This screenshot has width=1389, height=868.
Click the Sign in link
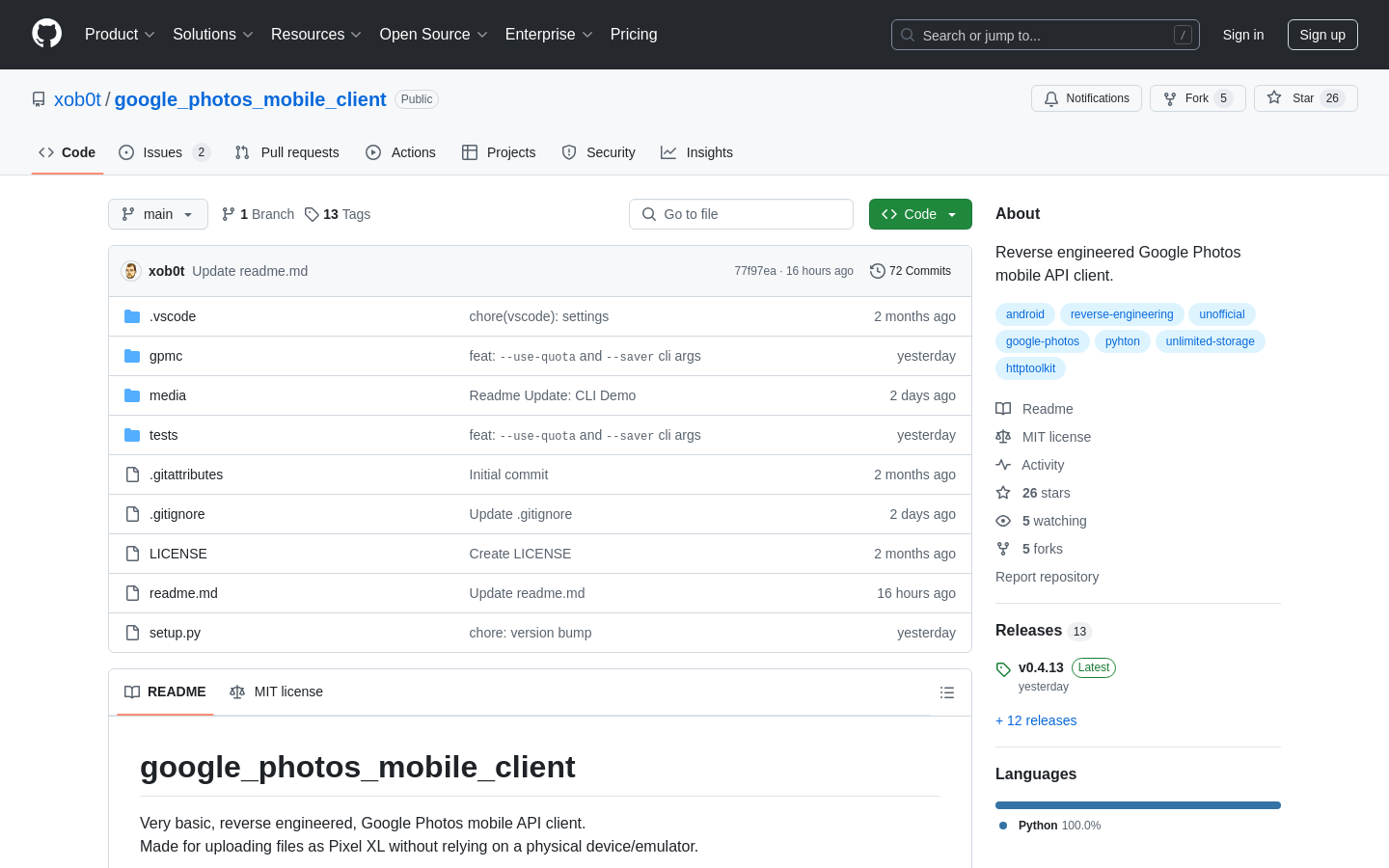[1243, 35]
